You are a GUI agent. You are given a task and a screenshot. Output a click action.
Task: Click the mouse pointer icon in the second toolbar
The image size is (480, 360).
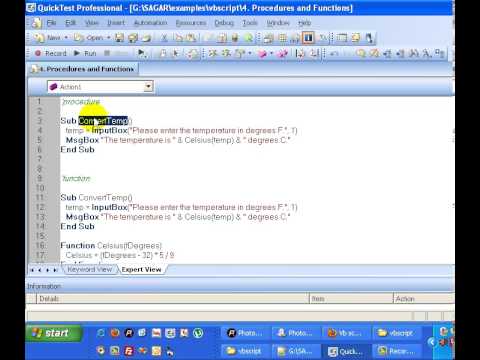(x=175, y=53)
